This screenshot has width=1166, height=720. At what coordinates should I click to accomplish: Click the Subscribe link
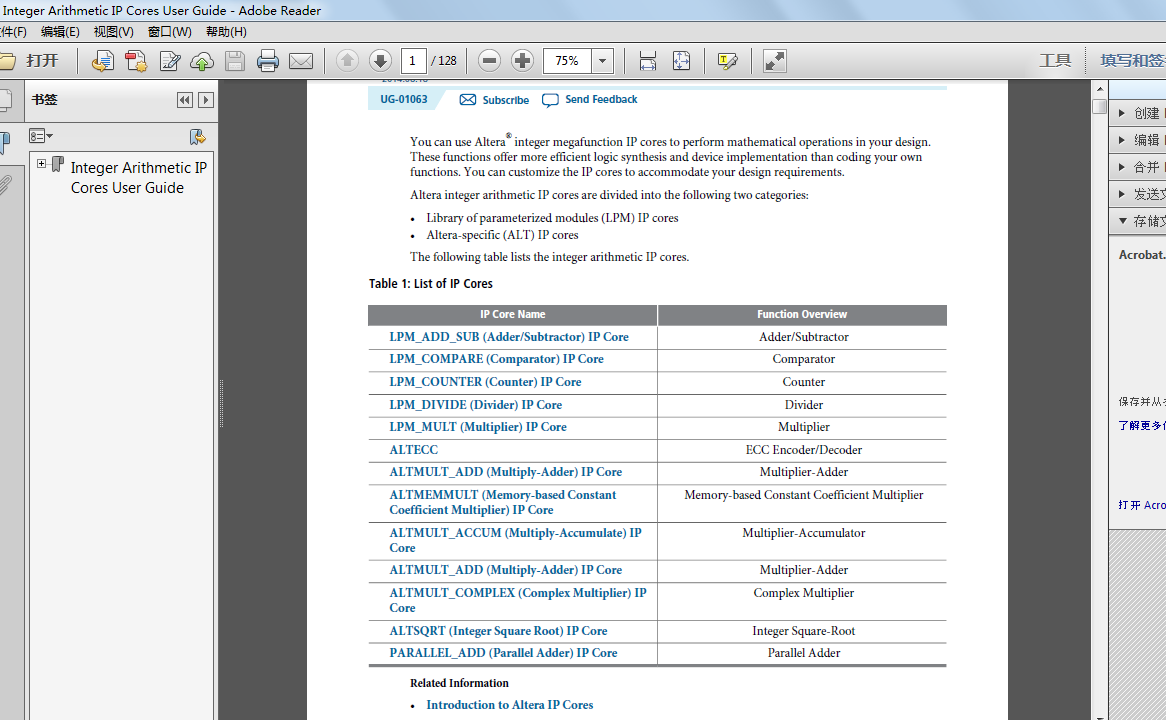tap(495, 100)
